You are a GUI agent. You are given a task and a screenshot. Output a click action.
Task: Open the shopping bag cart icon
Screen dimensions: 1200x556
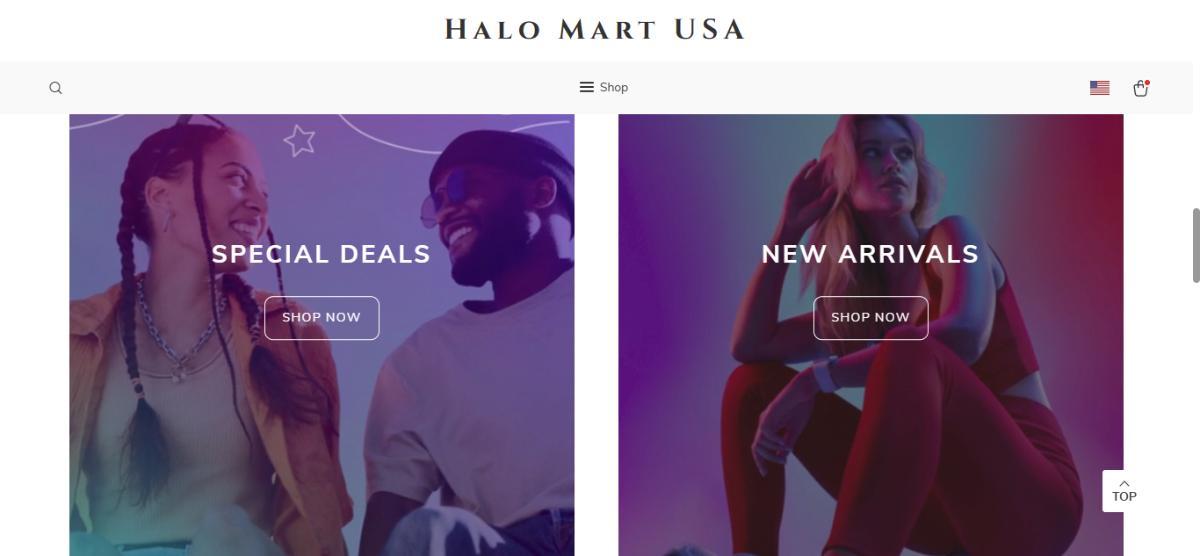click(x=1140, y=88)
